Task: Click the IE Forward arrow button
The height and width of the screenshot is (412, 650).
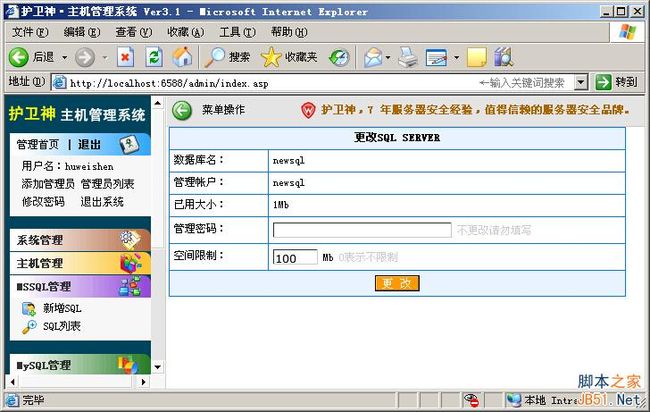Action: click(85, 57)
